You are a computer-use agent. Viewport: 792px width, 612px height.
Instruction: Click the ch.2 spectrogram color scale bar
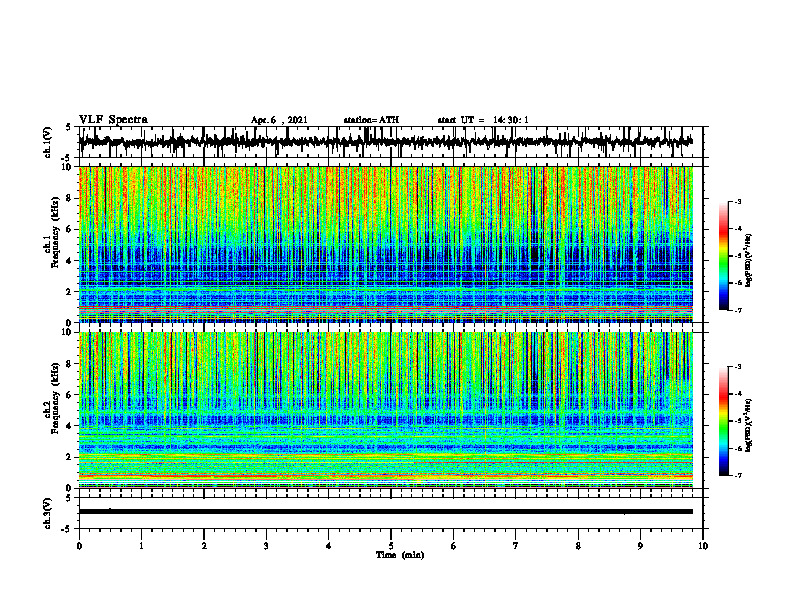[x=723, y=421]
